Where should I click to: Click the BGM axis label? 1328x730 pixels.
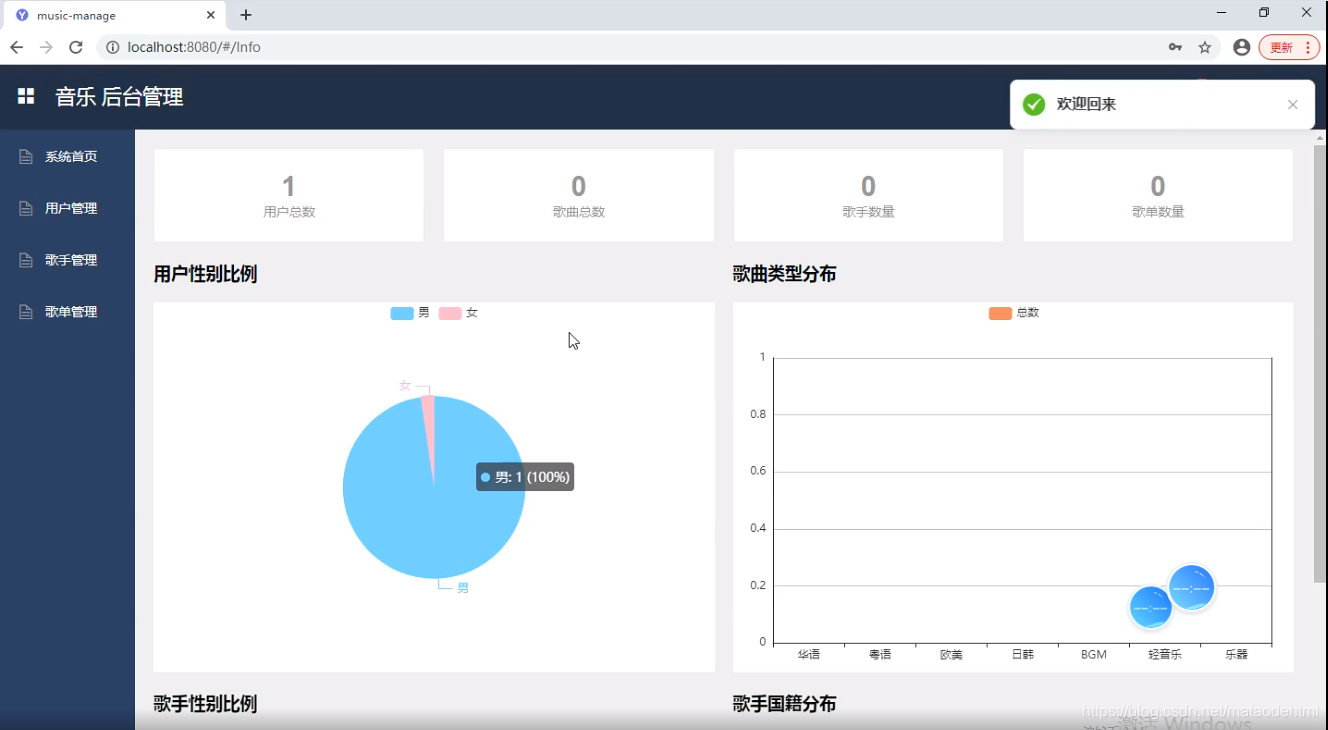tap(1094, 655)
